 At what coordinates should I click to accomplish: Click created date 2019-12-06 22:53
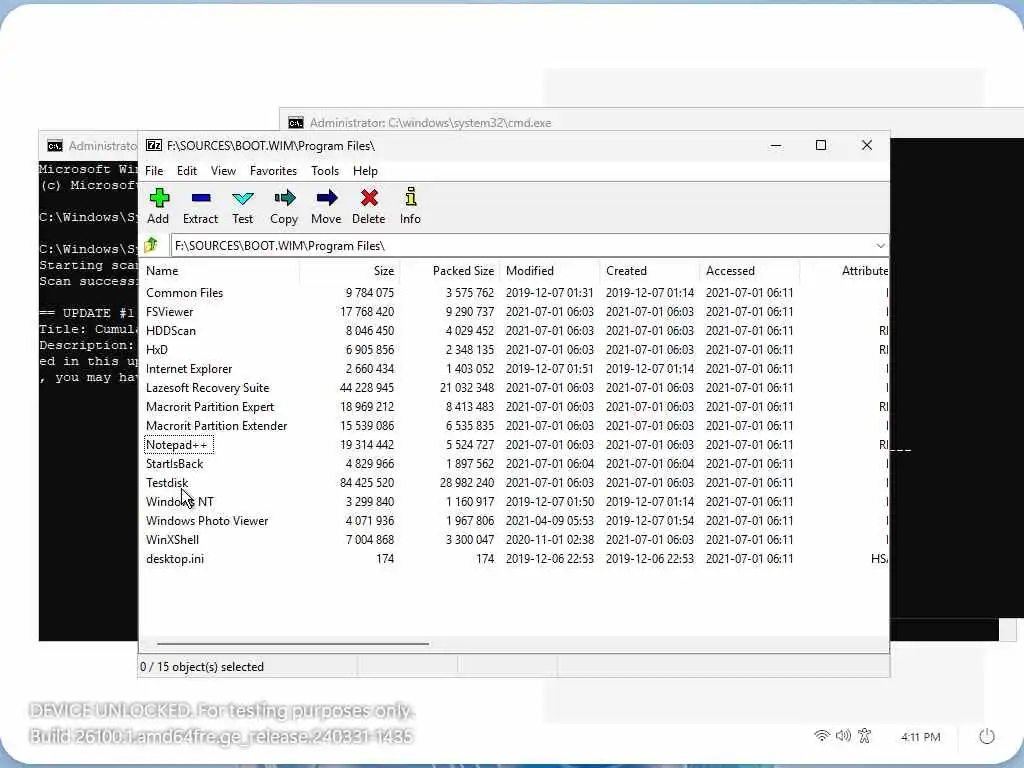[x=649, y=558]
